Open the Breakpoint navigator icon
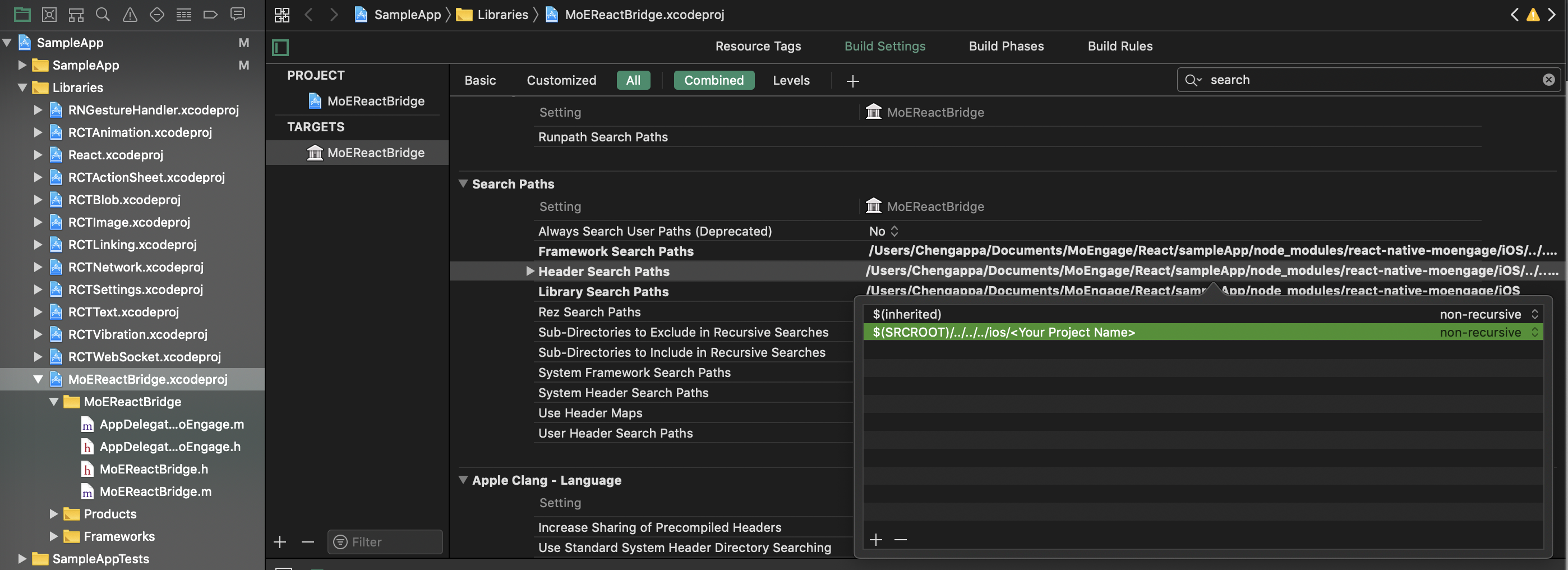The width and height of the screenshot is (1568, 570). tap(211, 14)
